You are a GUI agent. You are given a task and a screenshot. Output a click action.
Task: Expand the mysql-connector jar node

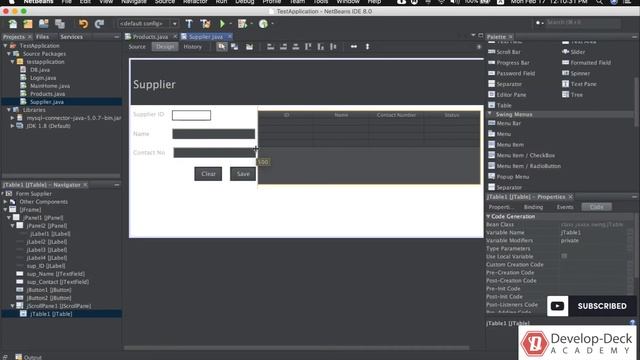coord(13,118)
